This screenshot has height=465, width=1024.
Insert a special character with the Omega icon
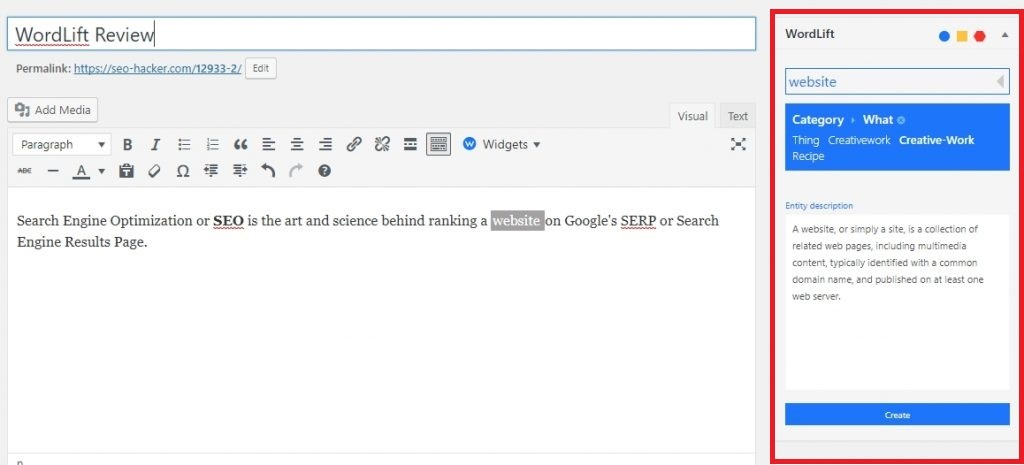(x=182, y=171)
